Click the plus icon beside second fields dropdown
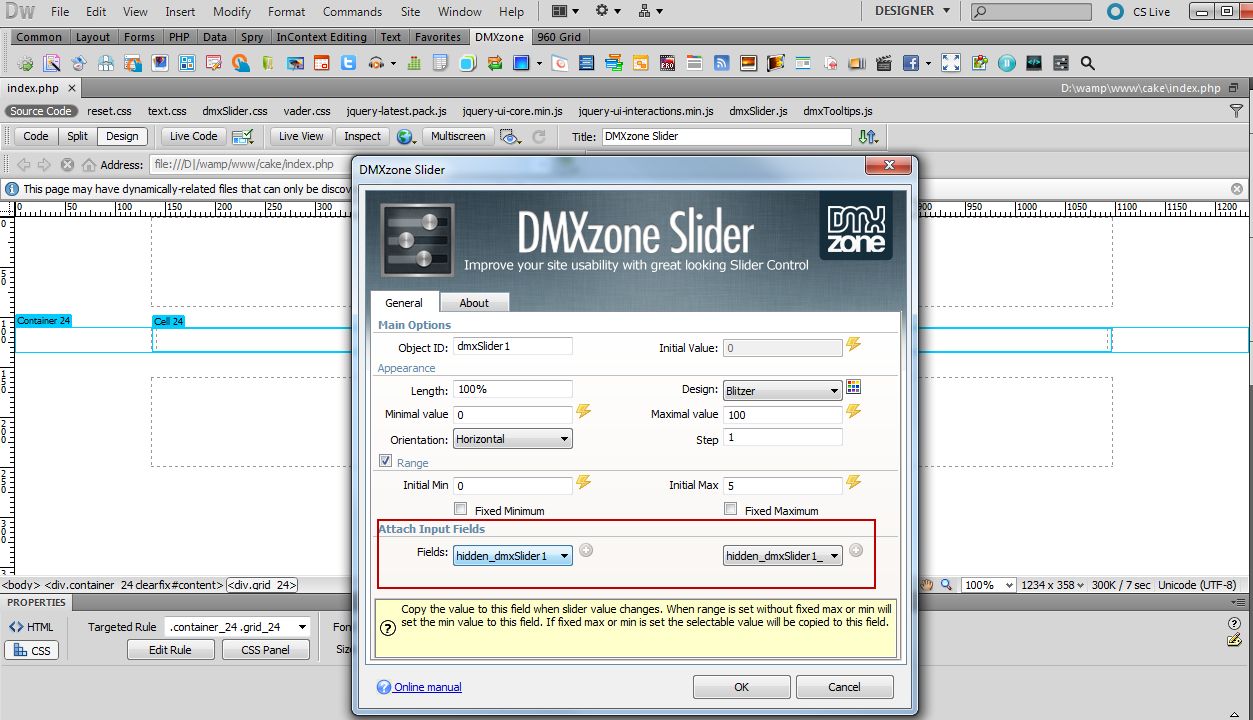 [856, 550]
